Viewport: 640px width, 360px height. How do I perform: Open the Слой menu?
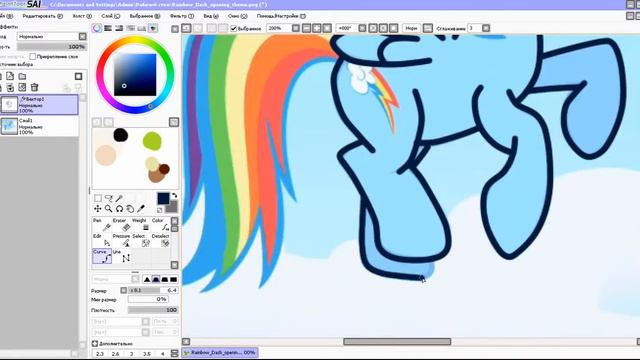point(111,16)
